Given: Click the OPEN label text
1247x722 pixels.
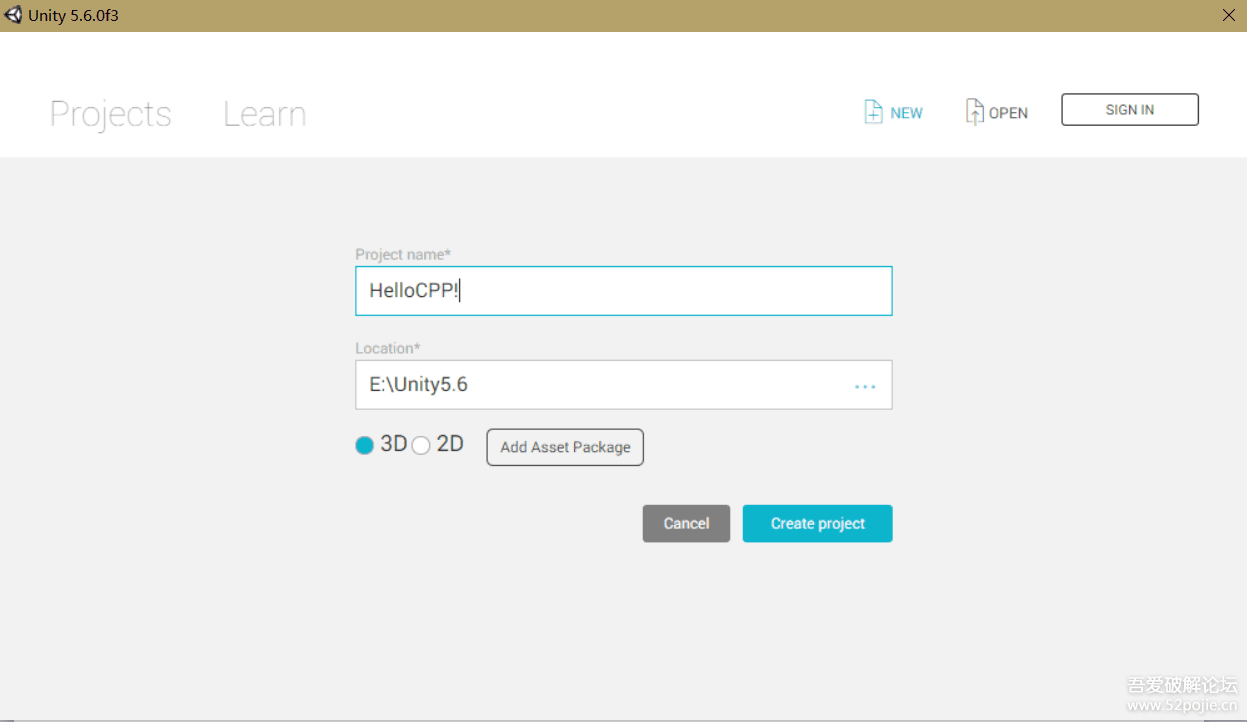Looking at the screenshot, I should point(1008,113).
